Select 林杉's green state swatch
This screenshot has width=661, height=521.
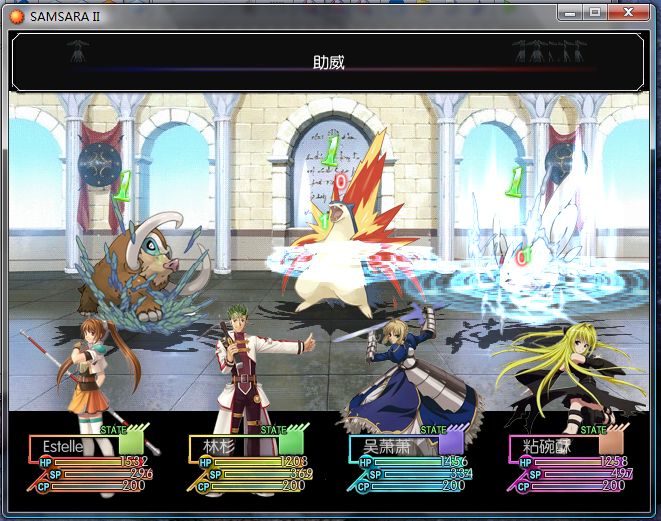pos(291,443)
